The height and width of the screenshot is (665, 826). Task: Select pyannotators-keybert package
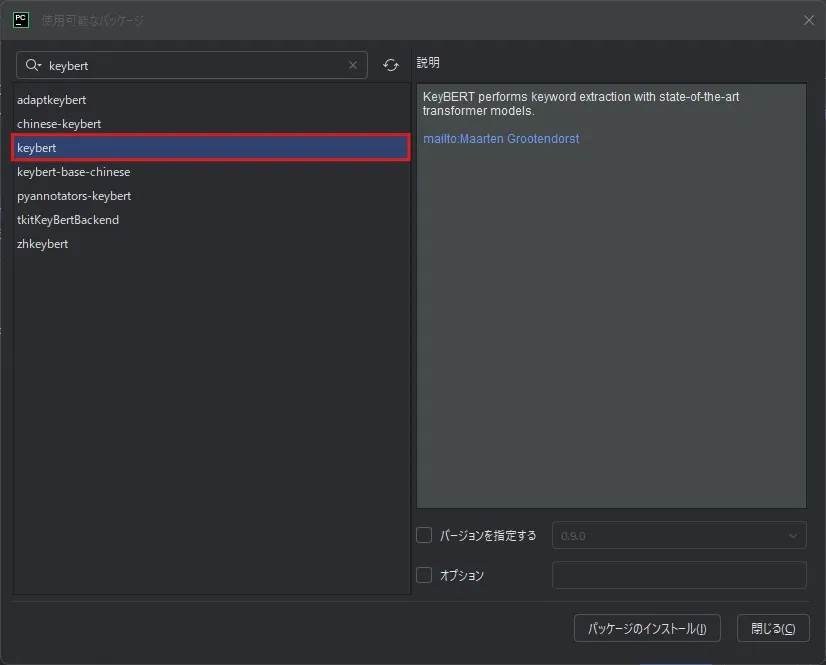coord(212,196)
